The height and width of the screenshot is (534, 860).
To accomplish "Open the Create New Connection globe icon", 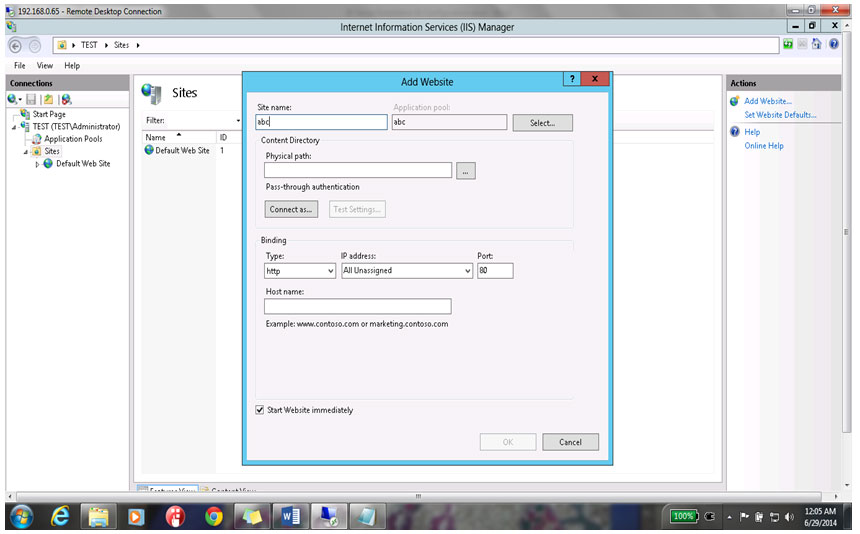I will click(14, 99).
